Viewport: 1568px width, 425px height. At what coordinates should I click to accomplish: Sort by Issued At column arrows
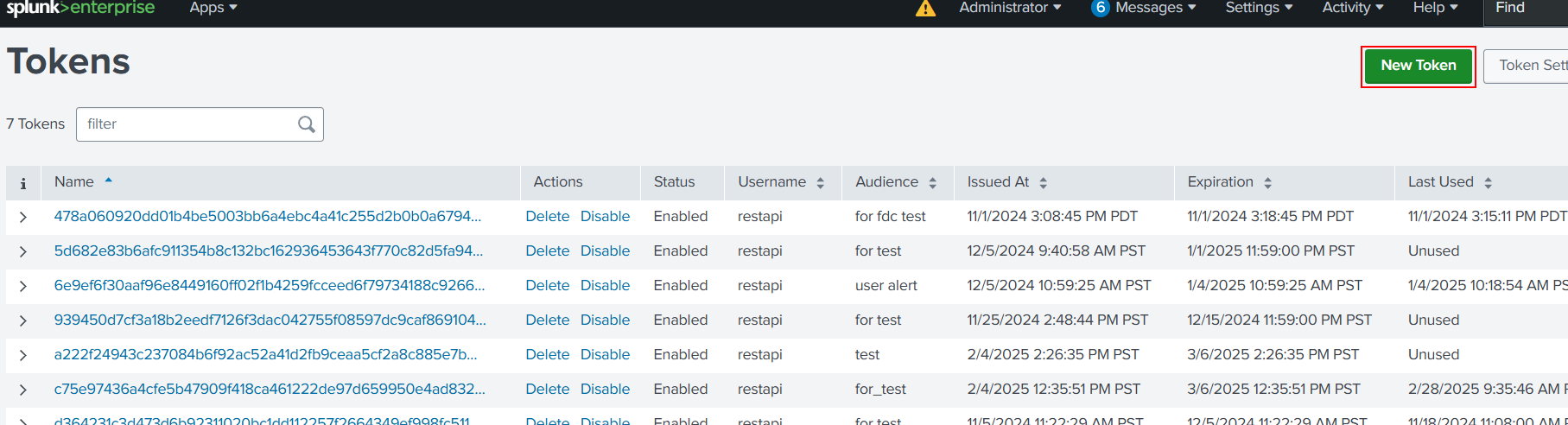tap(1043, 183)
